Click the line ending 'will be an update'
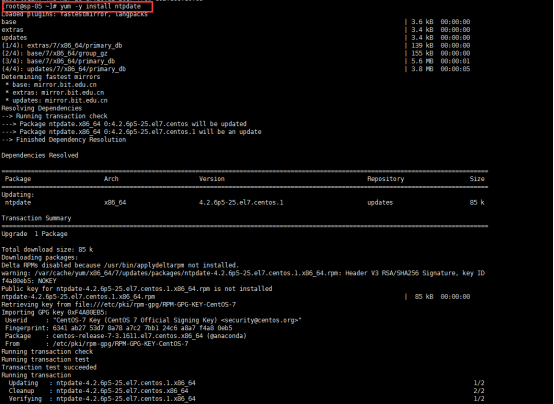 131,132
